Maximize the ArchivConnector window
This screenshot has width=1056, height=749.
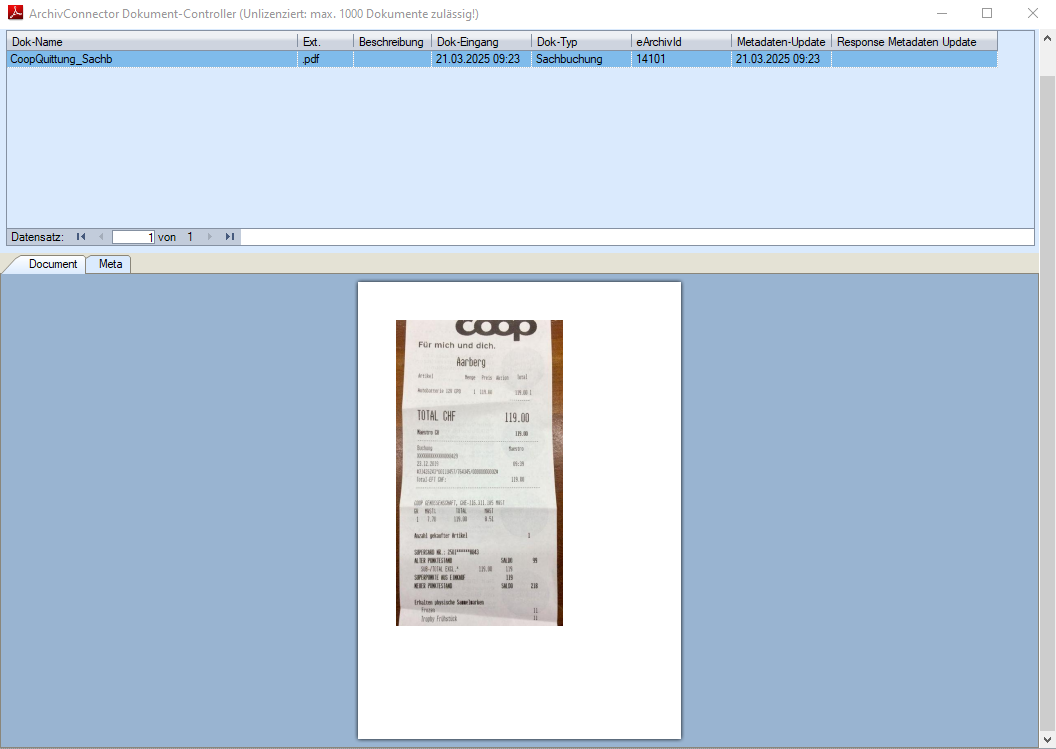[987, 13]
